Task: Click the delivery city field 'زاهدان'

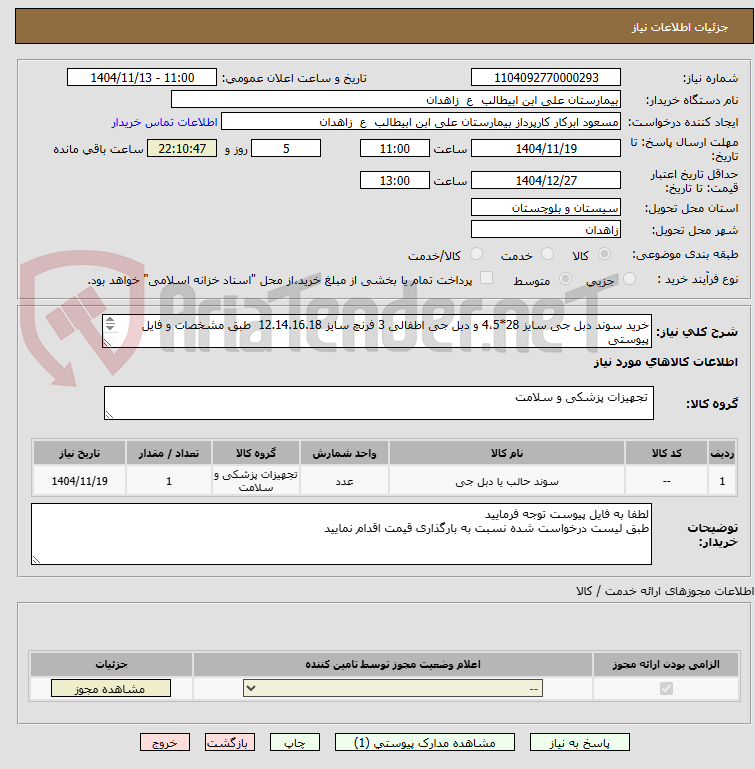Action: tap(546, 230)
